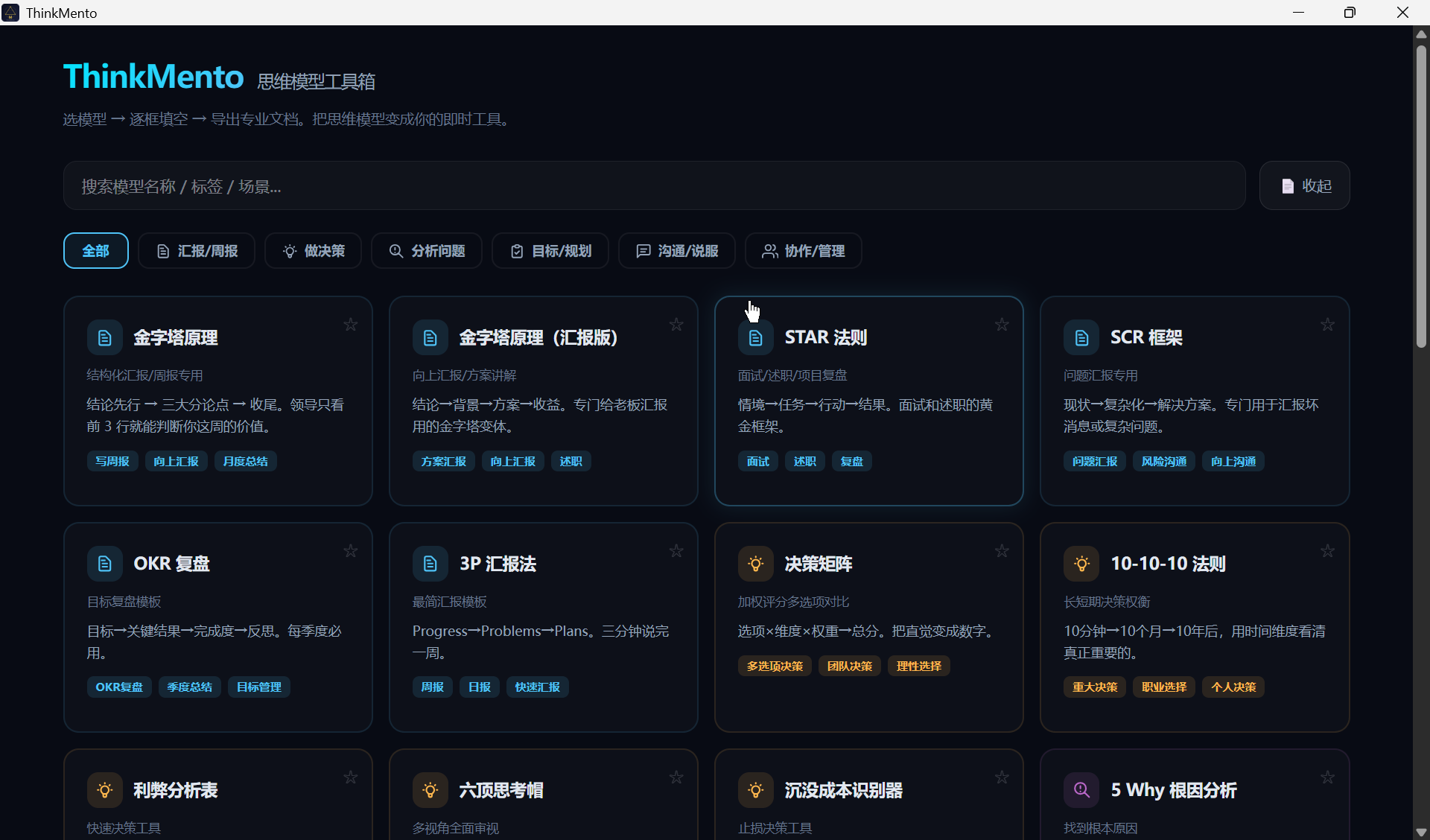
Task: Select the OKR复盘 tag
Action: click(119, 687)
